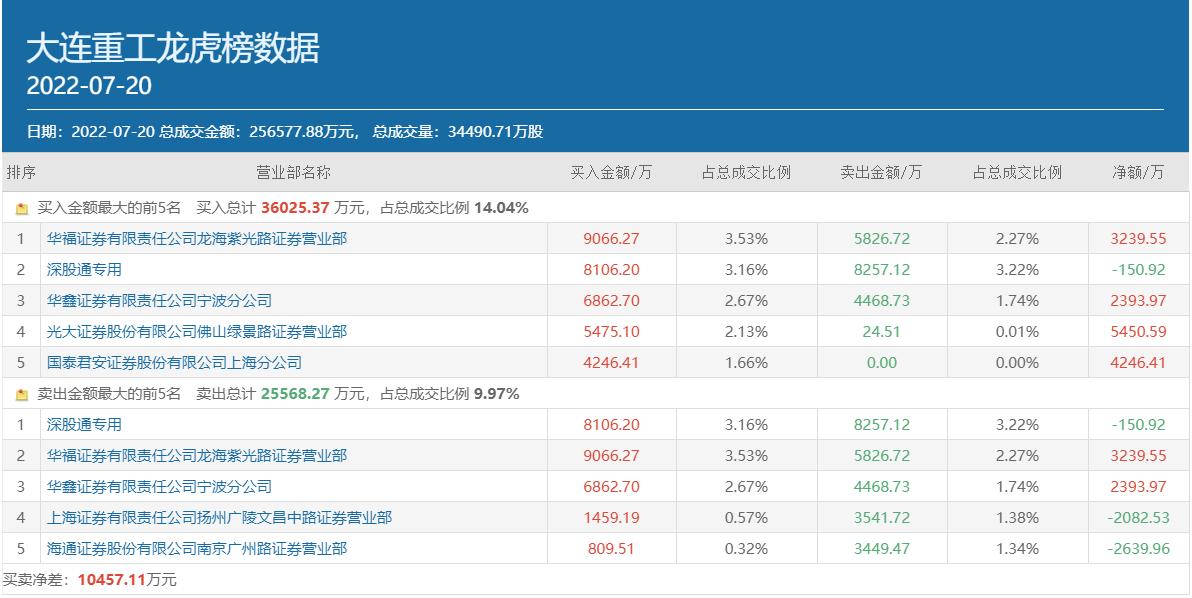The width and height of the screenshot is (1192, 598).
Task: Open 华鑫证券宁波分公司 link in sell list
Action: 159,487
